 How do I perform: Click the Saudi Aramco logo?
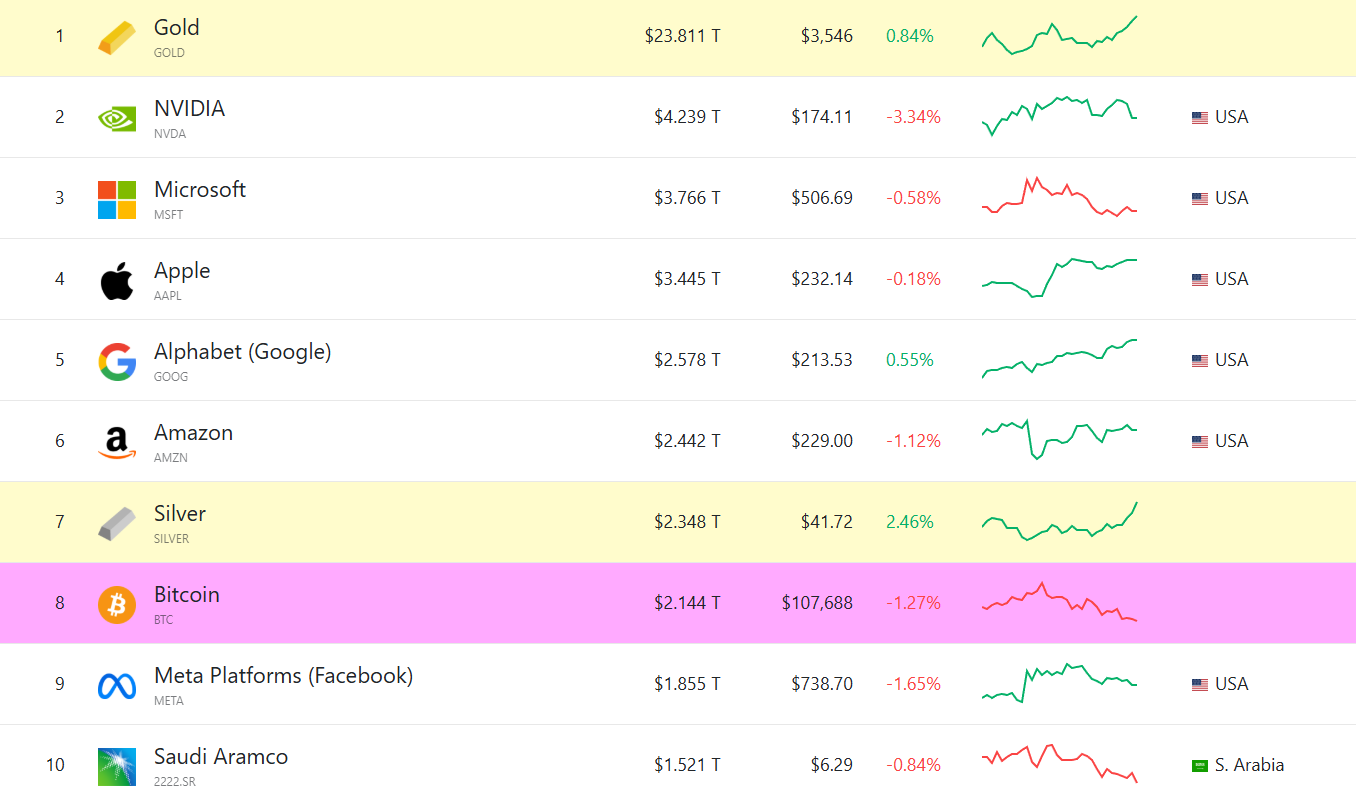(x=117, y=766)
